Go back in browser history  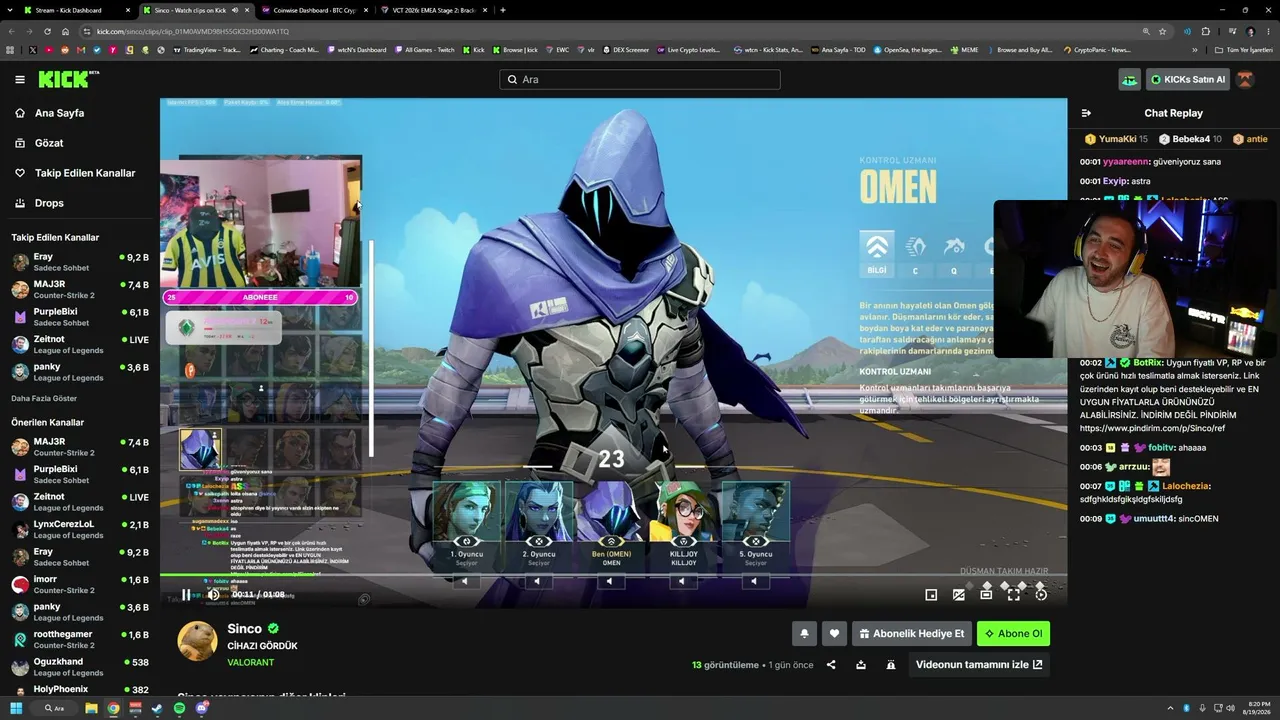point(12,31)
